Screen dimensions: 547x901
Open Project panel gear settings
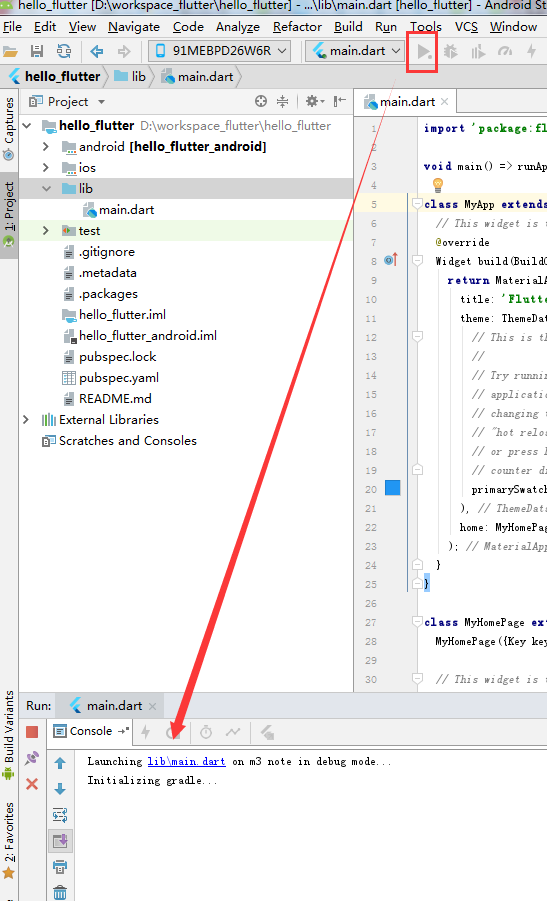[314, 102]
